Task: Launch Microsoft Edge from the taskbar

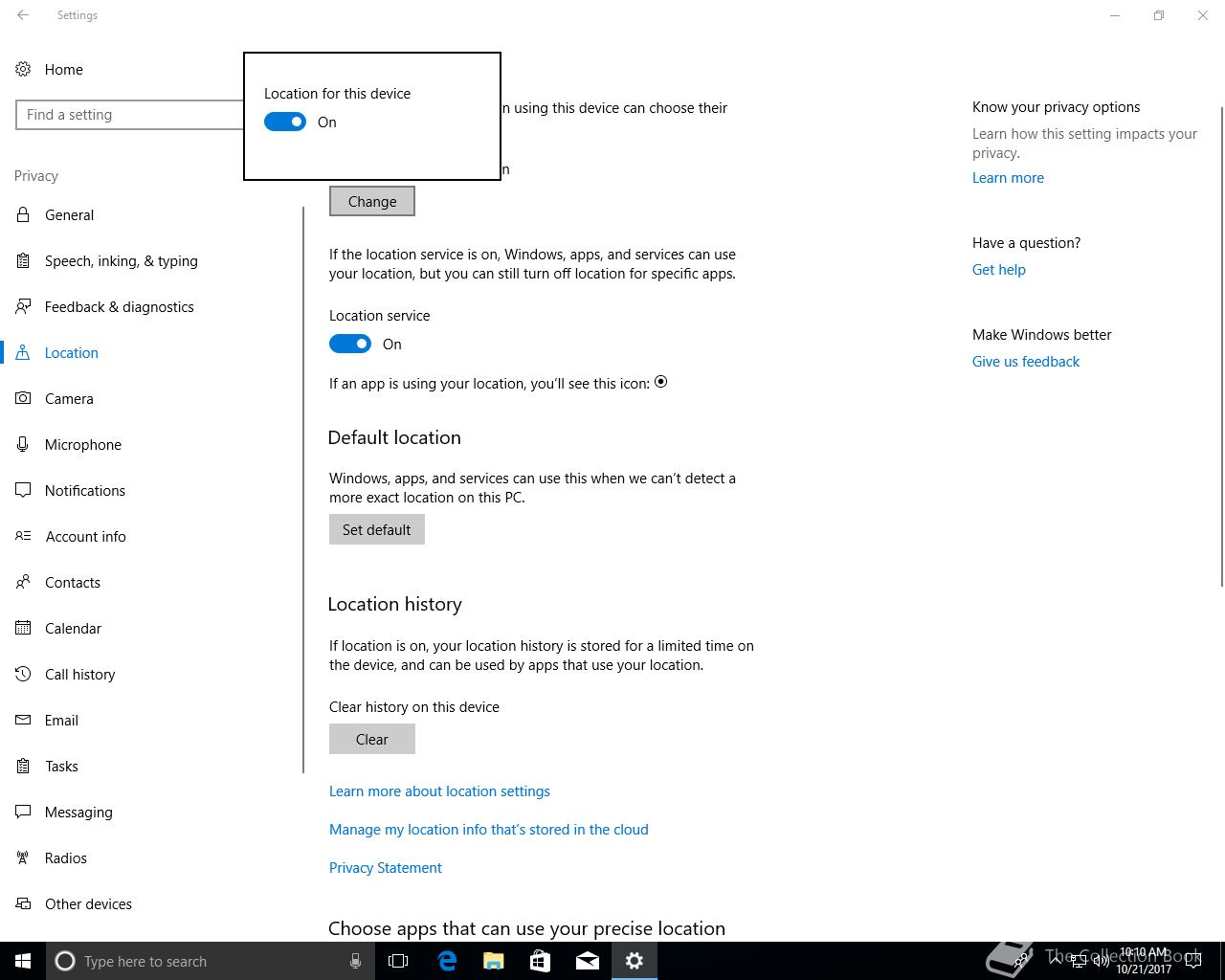Action: [447, 961]
